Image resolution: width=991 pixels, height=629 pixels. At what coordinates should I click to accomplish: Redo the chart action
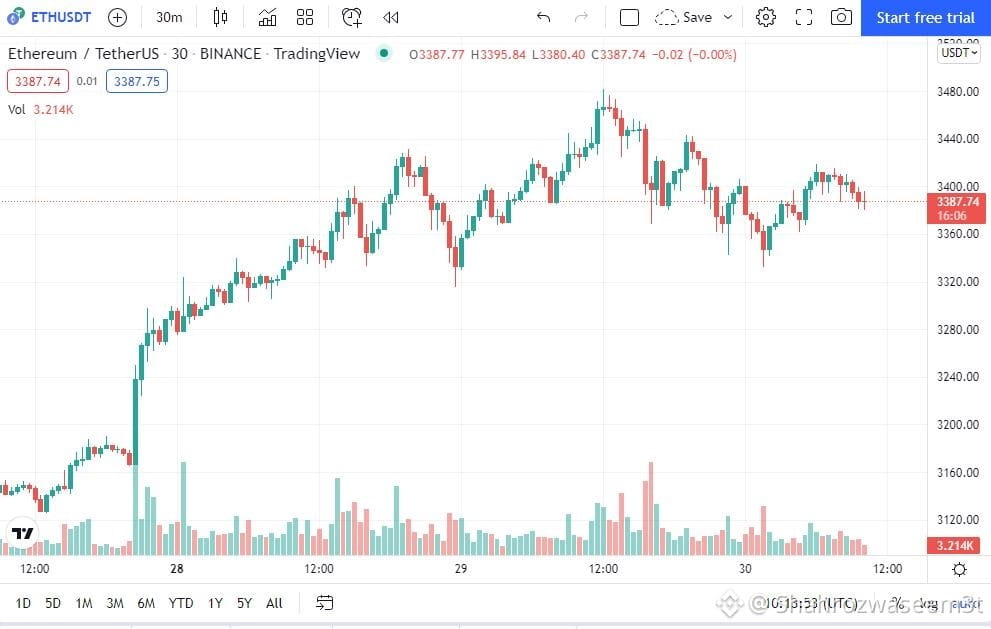click(x=581, y=17)
